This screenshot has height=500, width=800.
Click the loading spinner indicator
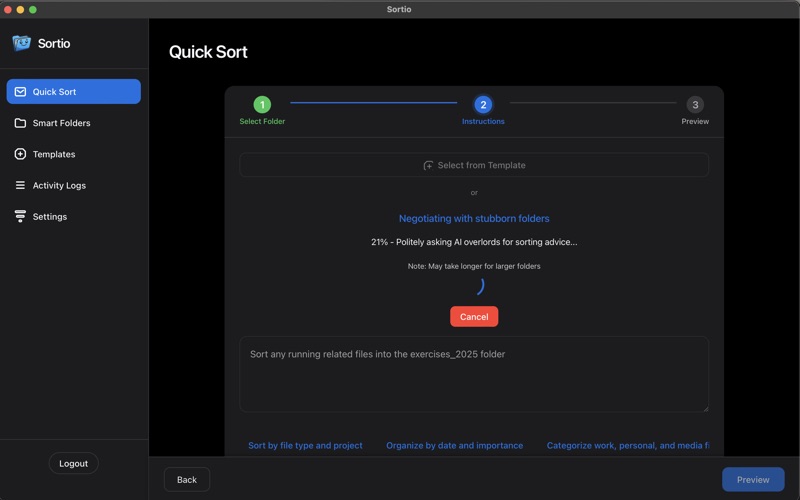[x=479, y=286]
